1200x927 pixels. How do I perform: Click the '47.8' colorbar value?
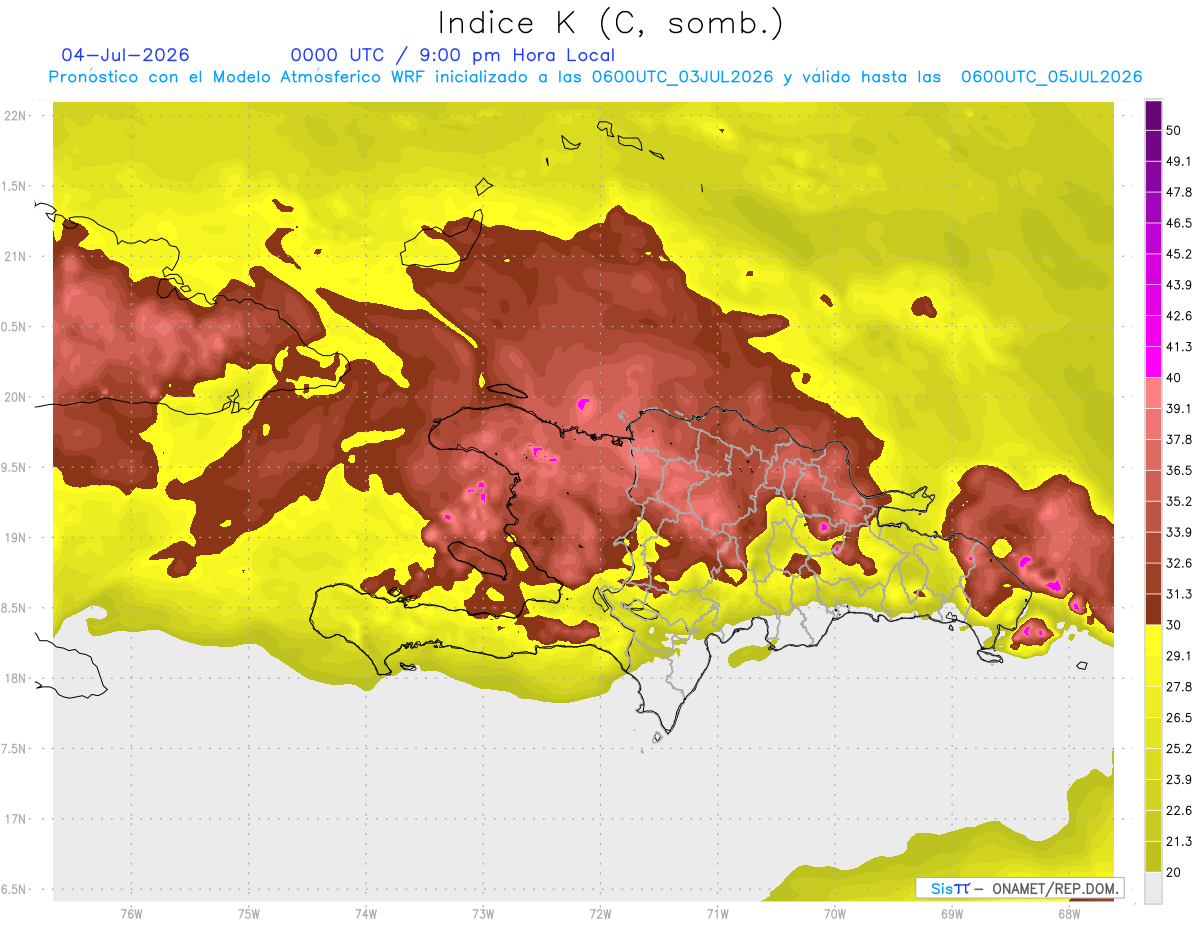point(1178,192)
